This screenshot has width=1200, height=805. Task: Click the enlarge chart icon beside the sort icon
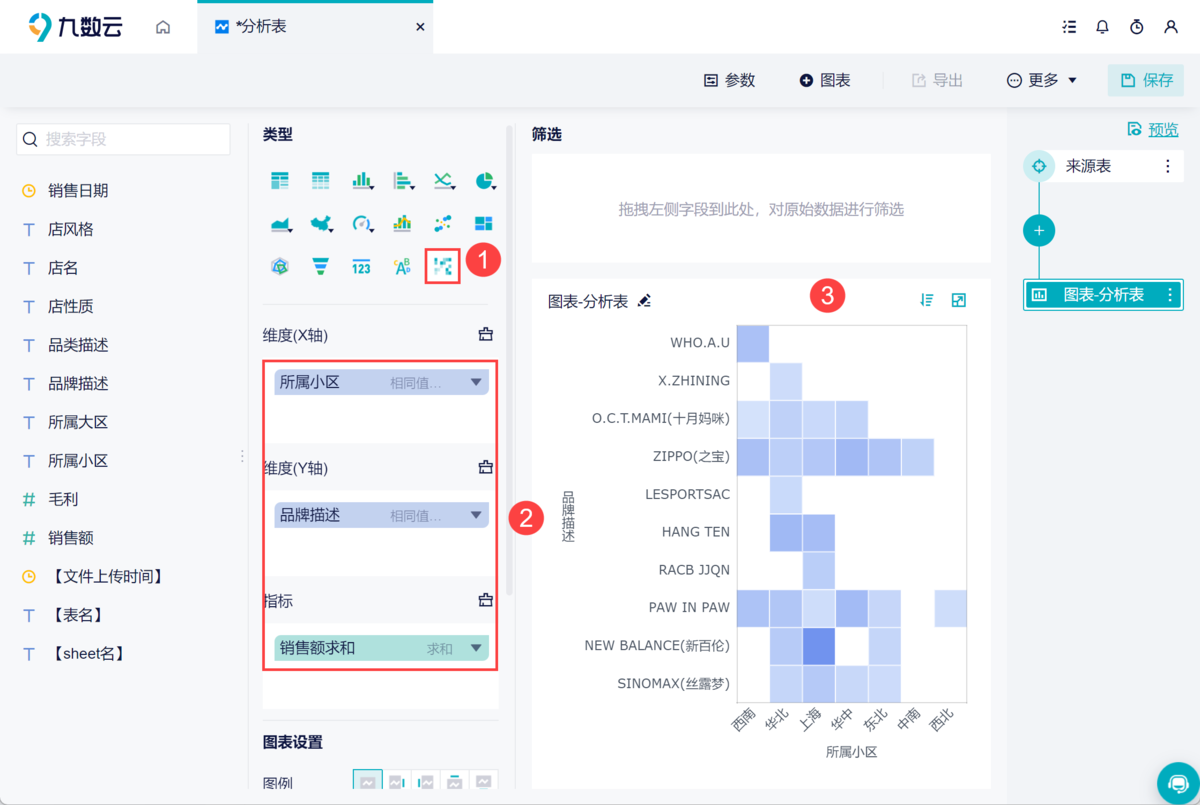click(958, 299)
